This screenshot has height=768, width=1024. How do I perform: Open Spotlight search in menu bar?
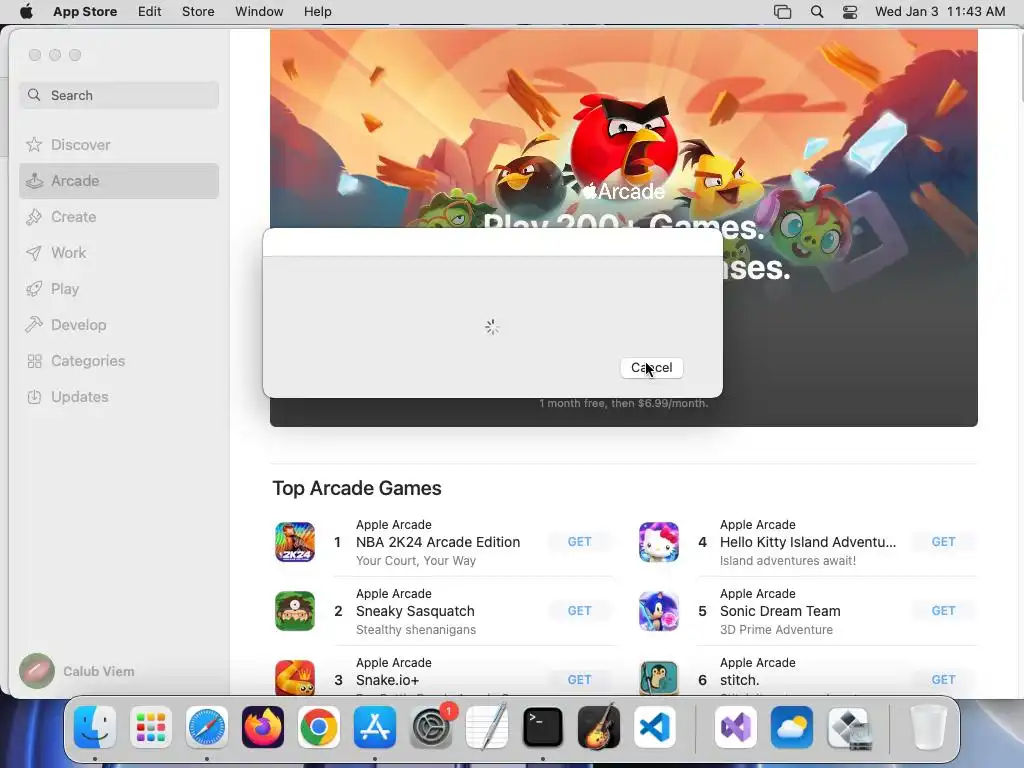click(x=816, y=12)
